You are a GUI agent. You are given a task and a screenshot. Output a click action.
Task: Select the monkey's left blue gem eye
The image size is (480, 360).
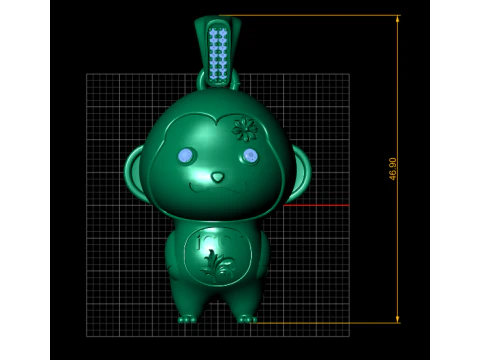click(185, 156)
